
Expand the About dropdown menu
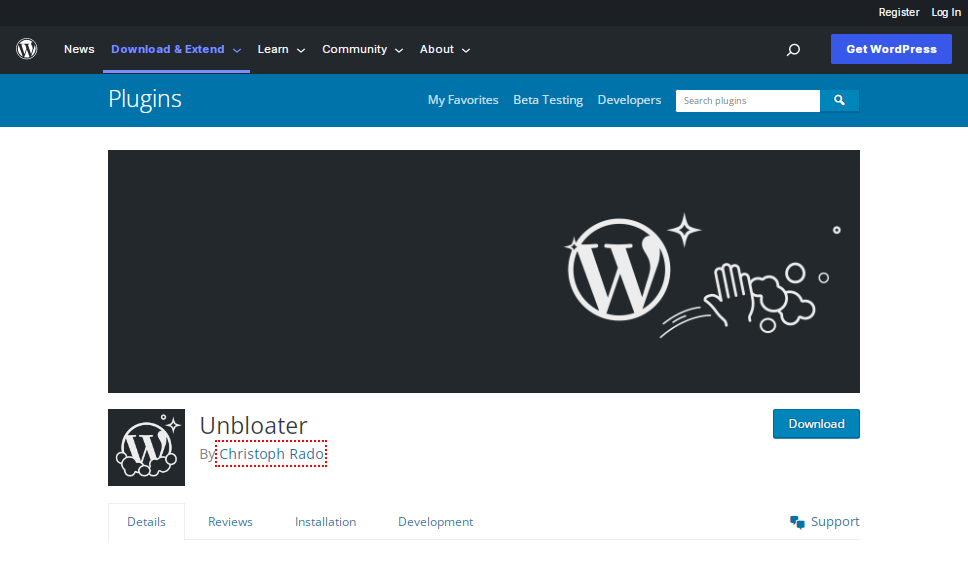click(x=444, y=49)
